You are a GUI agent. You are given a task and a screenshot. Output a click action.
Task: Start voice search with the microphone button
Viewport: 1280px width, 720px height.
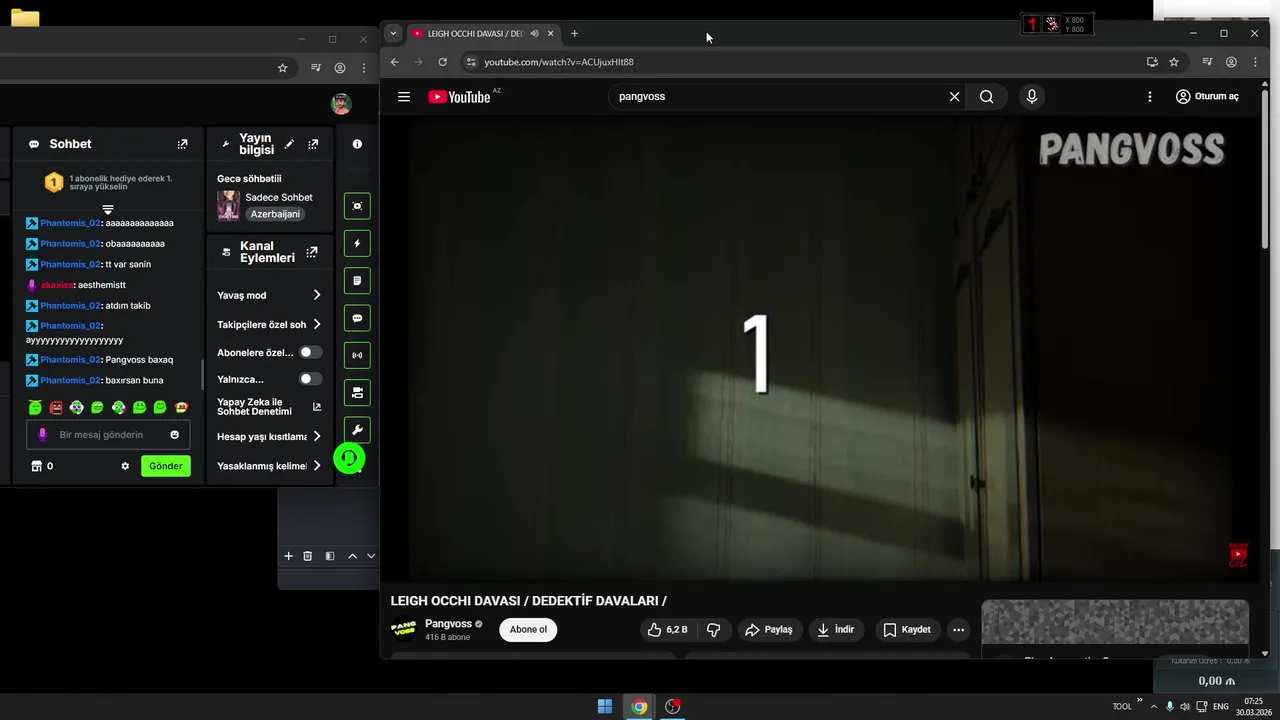1031,97
